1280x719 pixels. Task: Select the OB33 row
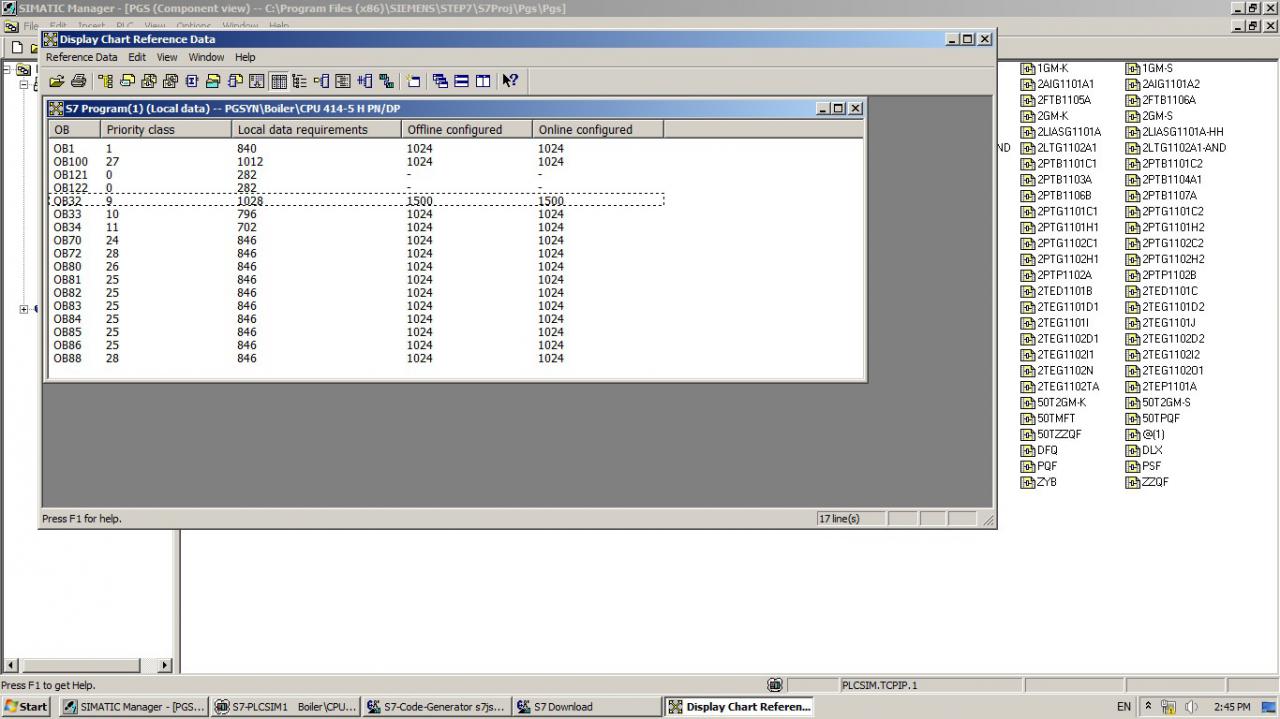tap(356, 214)
